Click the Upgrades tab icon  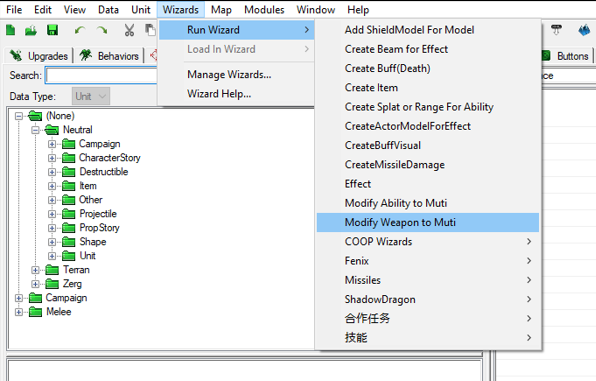[x=16, y=56]
